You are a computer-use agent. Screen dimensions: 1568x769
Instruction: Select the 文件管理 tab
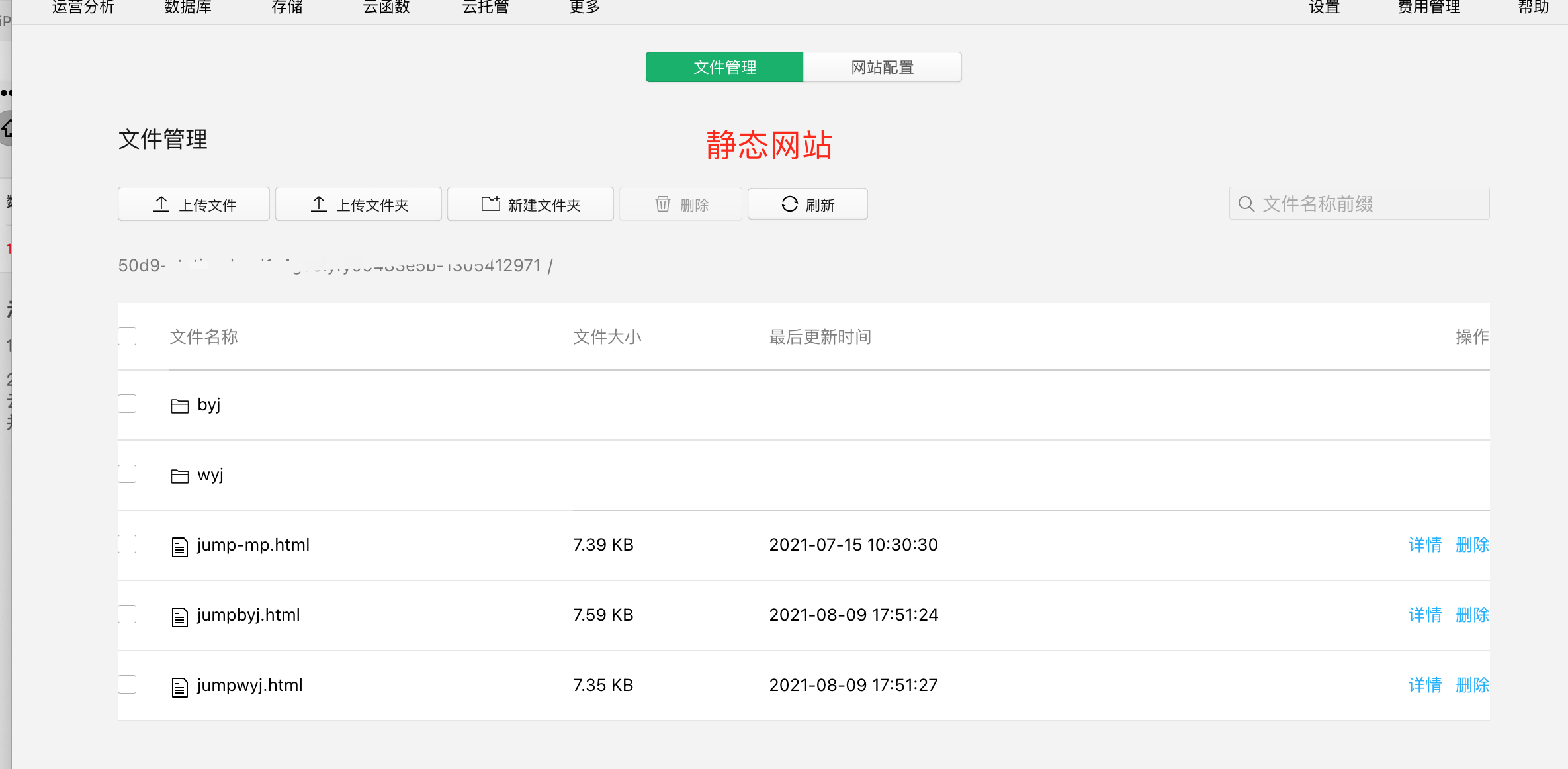tap(724, 67)
